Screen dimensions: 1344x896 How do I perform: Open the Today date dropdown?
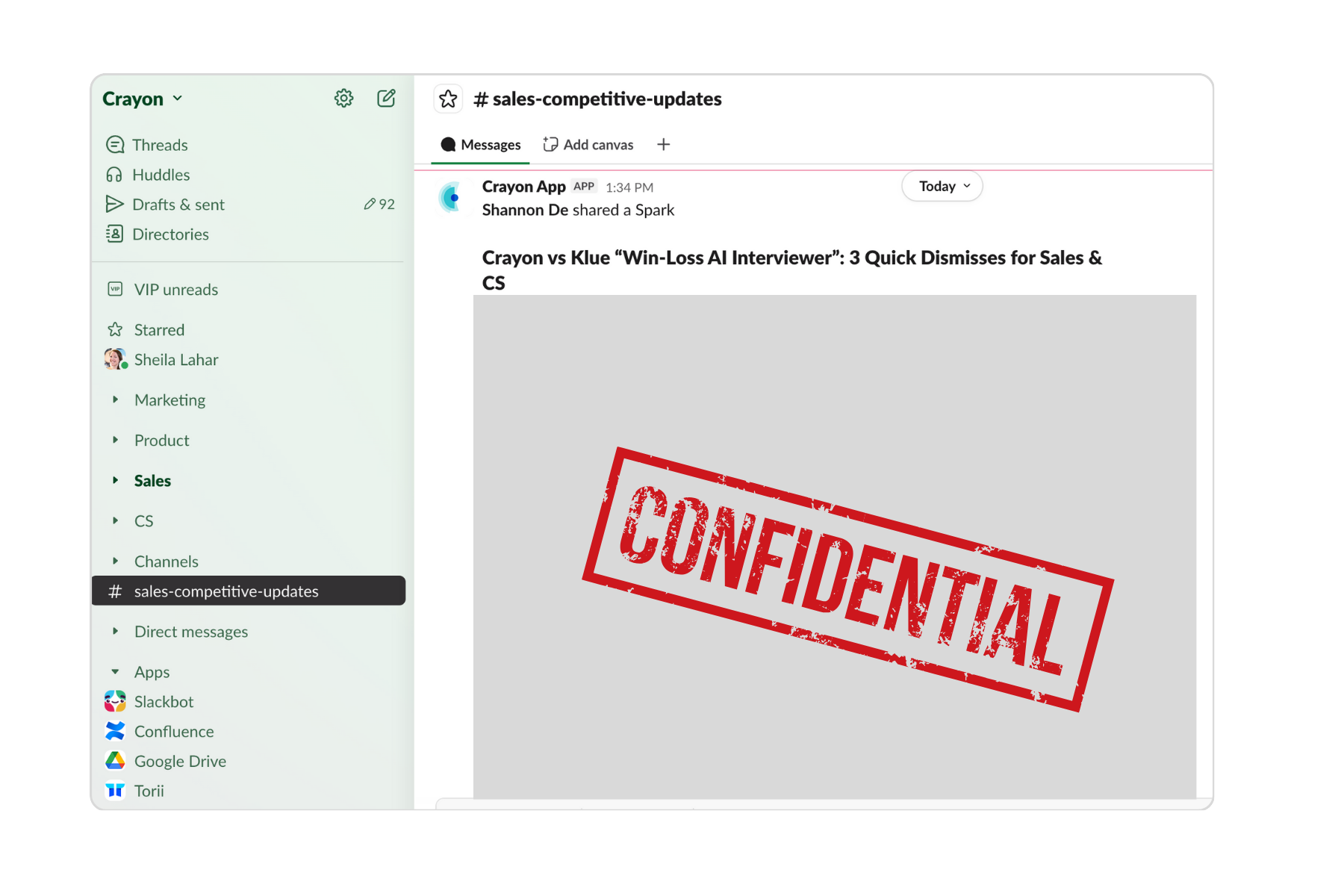coord(942,187)
